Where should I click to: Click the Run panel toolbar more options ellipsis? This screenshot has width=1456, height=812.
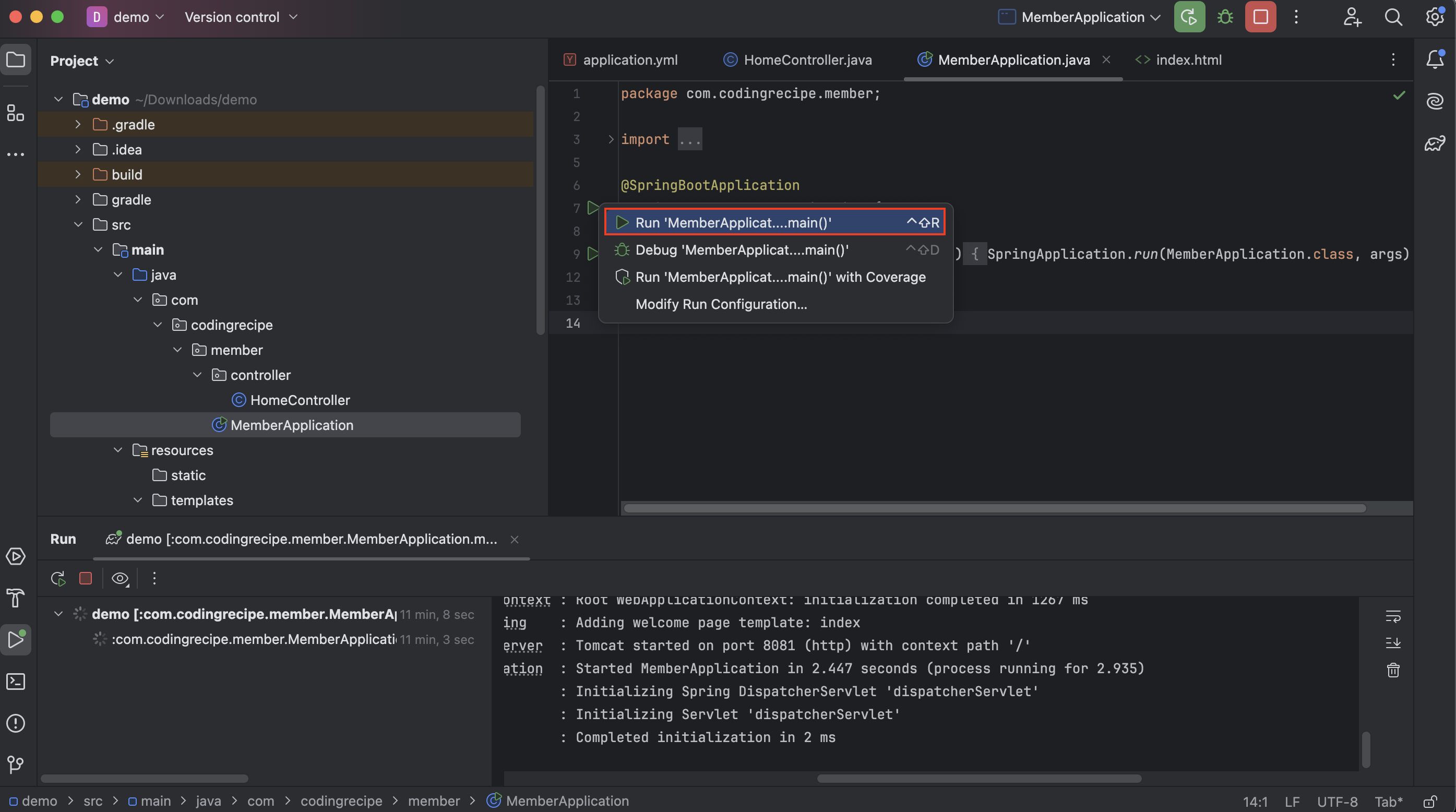[154, 578]
